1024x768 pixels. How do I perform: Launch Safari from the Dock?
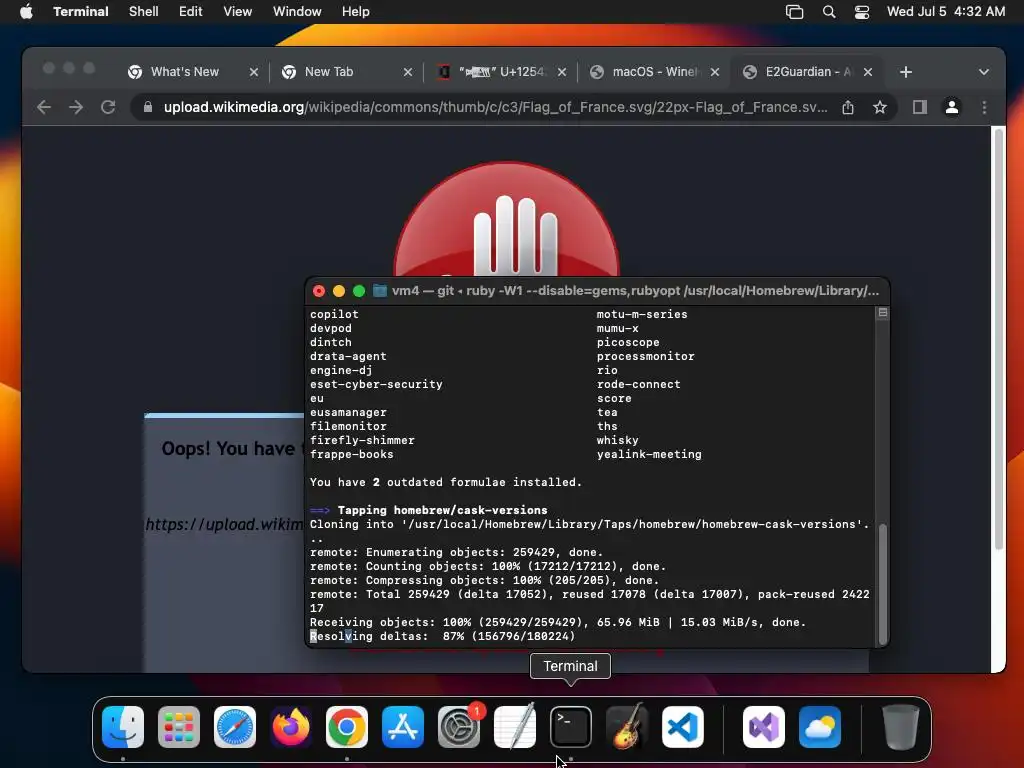click(x=235, y=727)
